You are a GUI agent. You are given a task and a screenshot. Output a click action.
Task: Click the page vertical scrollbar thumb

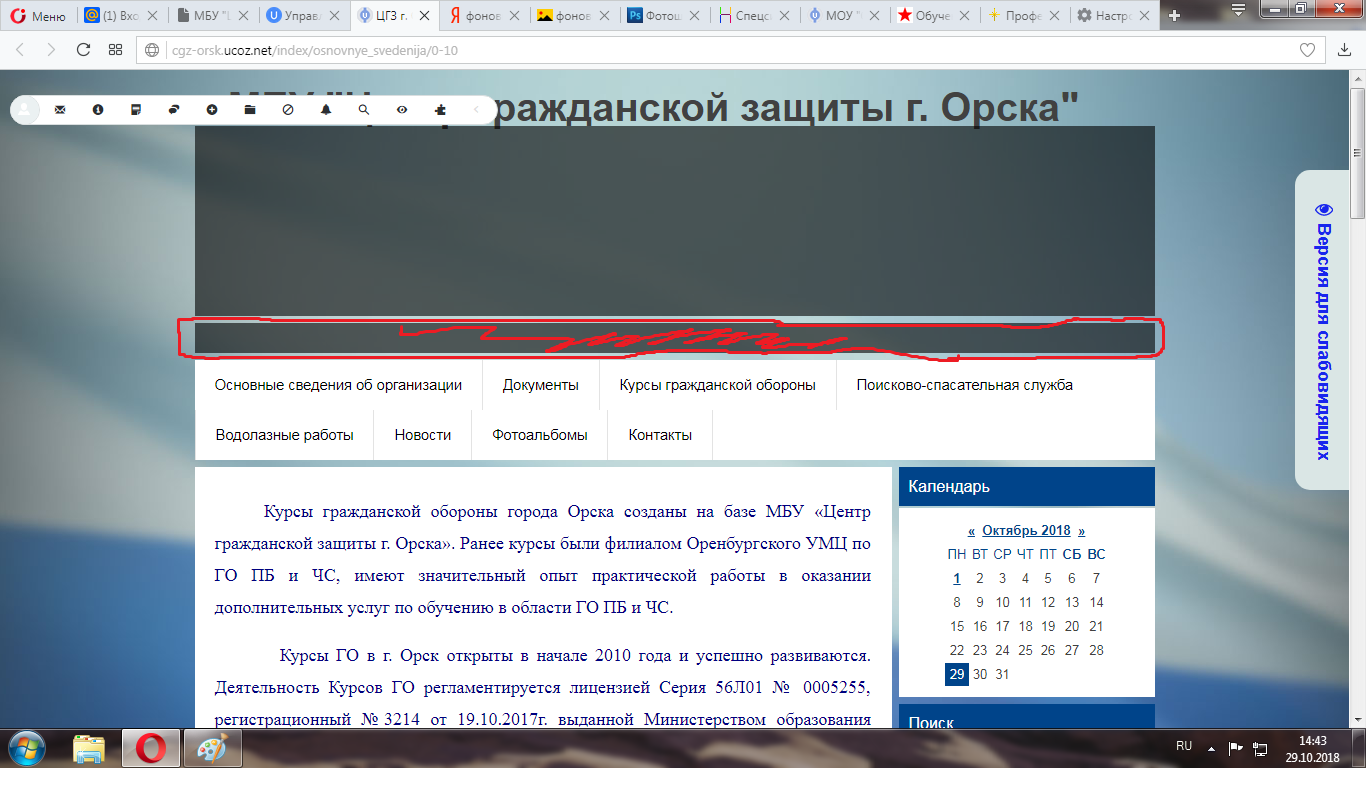click(1358, 154)
